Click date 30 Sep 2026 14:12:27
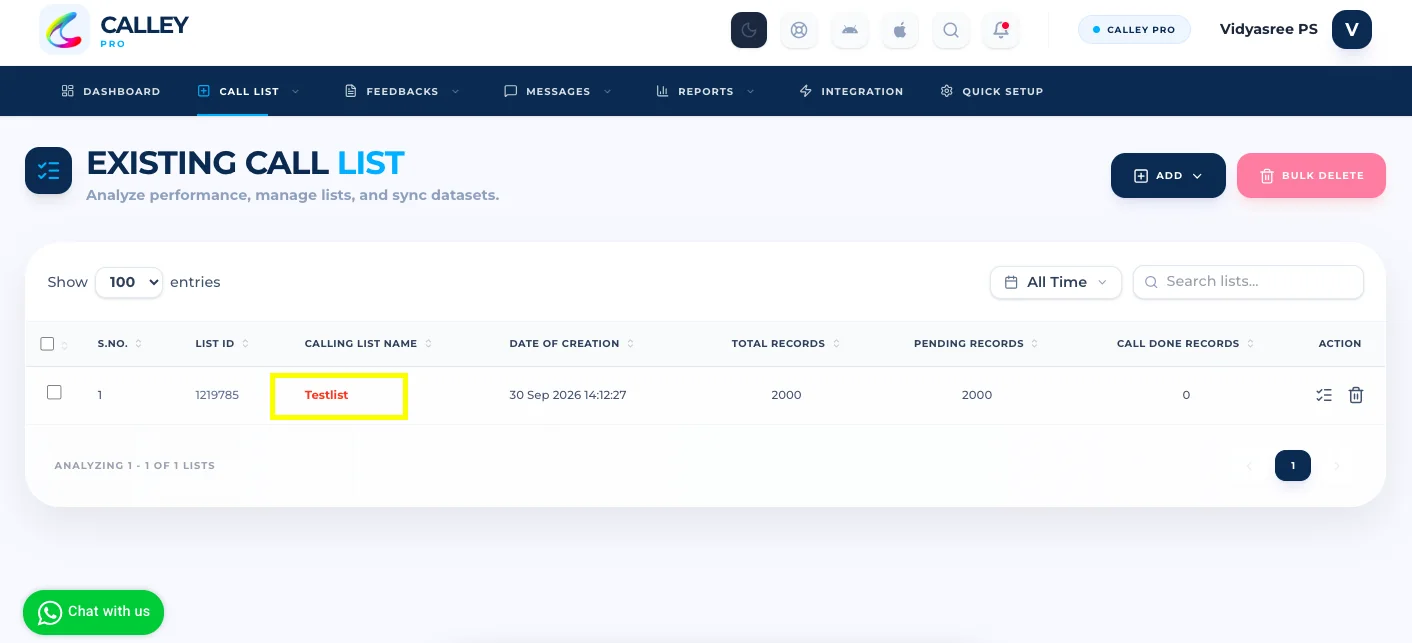1412x643 pixels. click(568, 395)
